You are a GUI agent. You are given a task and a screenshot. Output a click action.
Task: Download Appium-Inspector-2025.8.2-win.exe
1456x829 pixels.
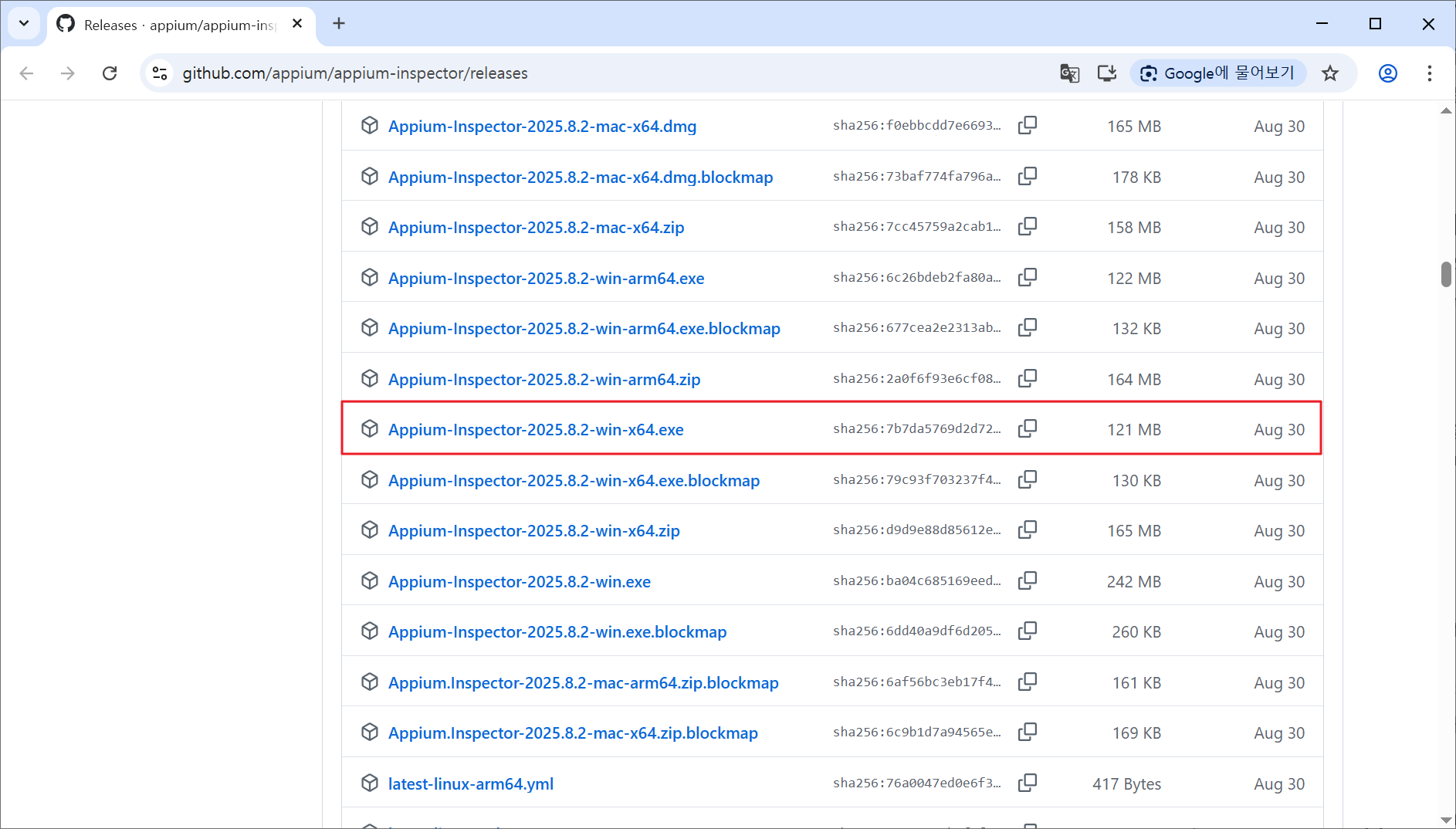pos(520,581)
